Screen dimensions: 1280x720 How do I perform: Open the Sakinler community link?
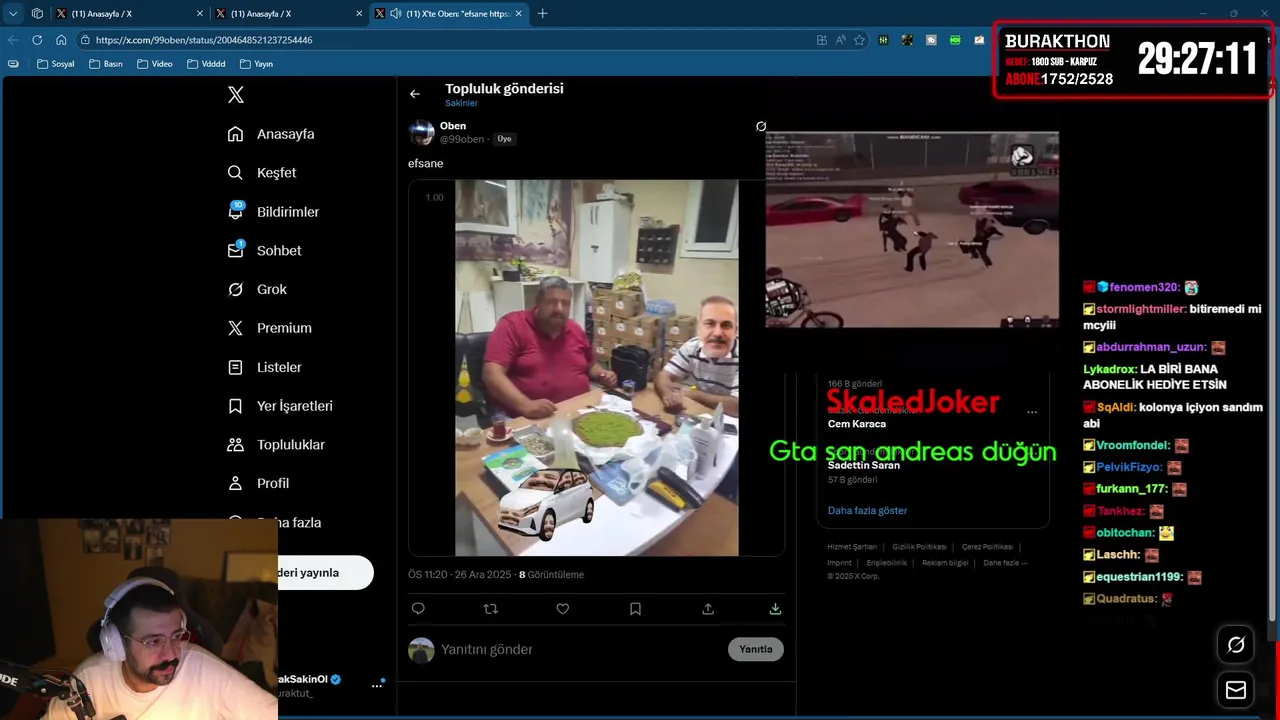pyautogui.click(x=461, y=103)
